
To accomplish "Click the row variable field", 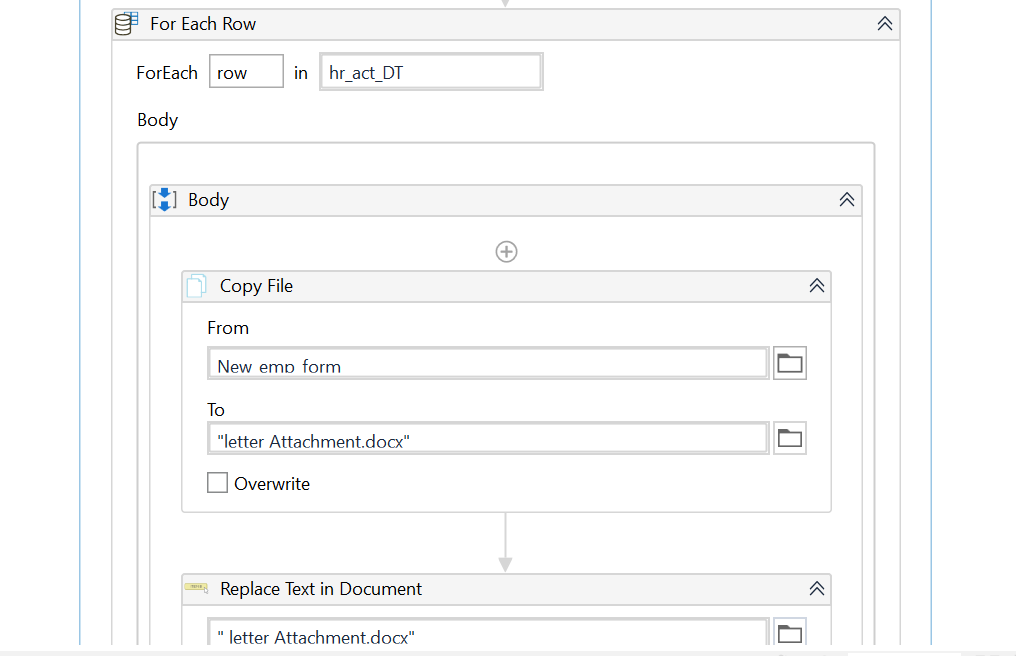I will tap(245, 71).
